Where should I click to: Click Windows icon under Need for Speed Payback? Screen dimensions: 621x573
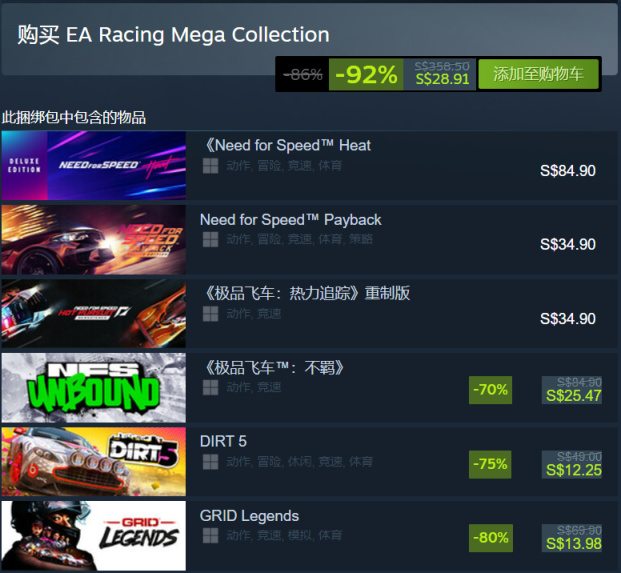(x=210, y=240)
